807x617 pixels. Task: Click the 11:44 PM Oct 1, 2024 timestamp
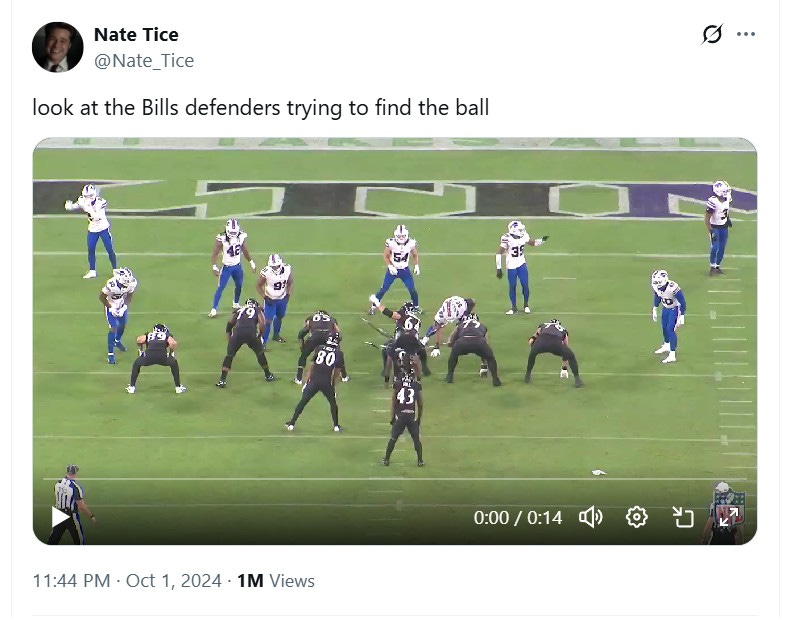(127, 580)
